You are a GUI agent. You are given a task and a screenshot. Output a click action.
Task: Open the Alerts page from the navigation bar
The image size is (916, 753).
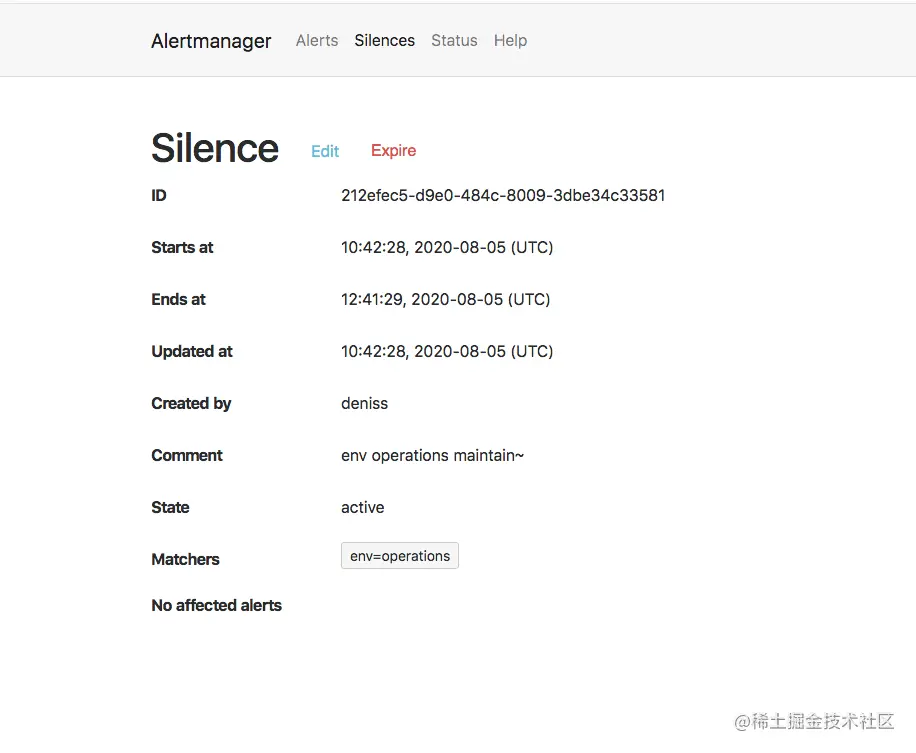(316, 40)
